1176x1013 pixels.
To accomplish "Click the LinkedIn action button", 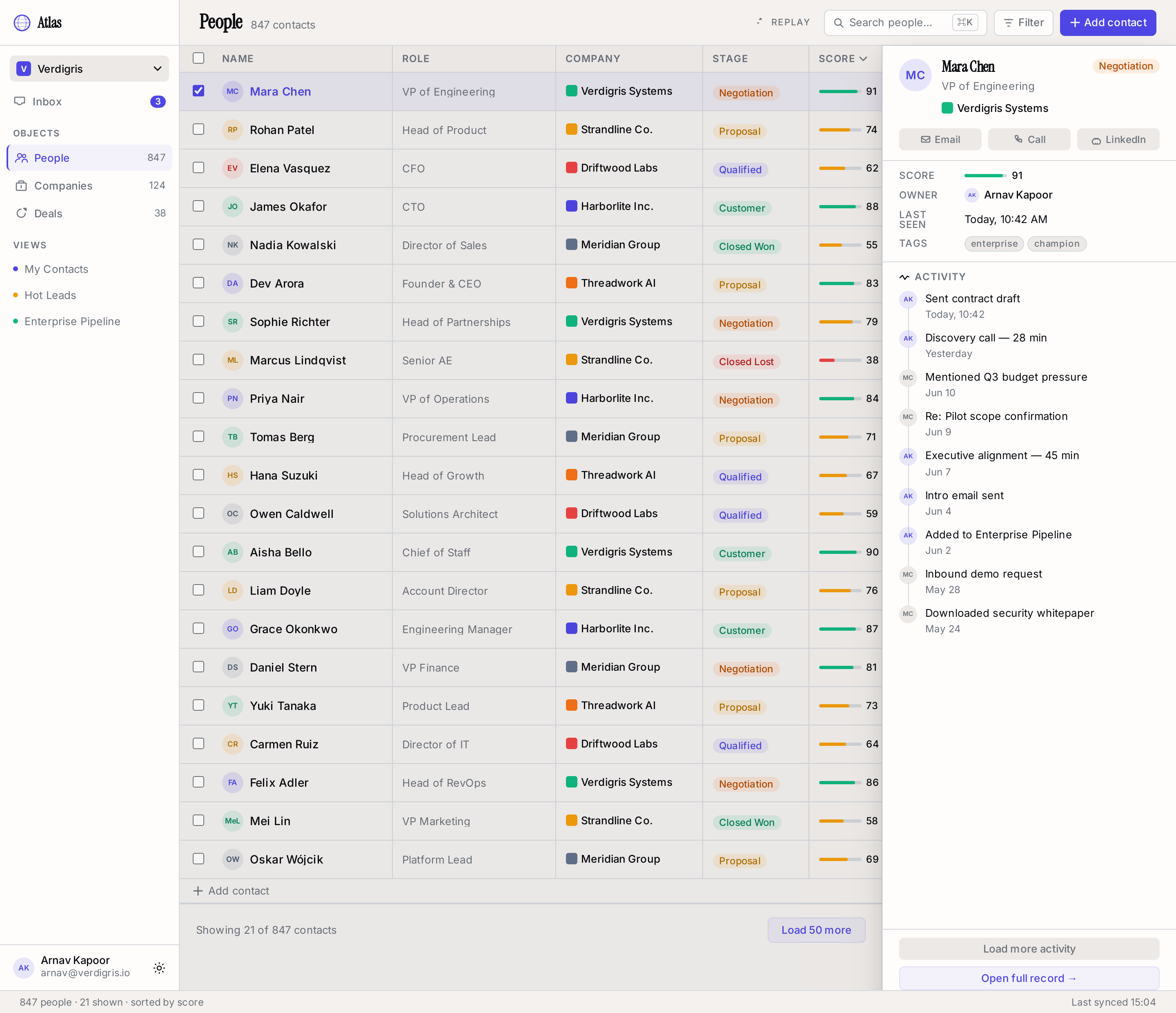I will point(1118,140).
